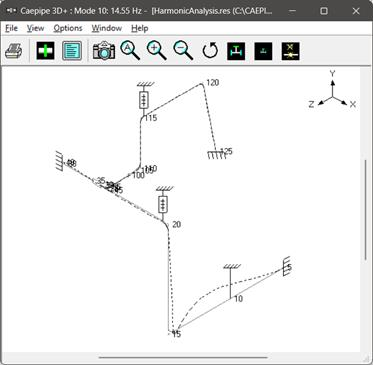
Task: Open the File menu
Action: [11, 28]
